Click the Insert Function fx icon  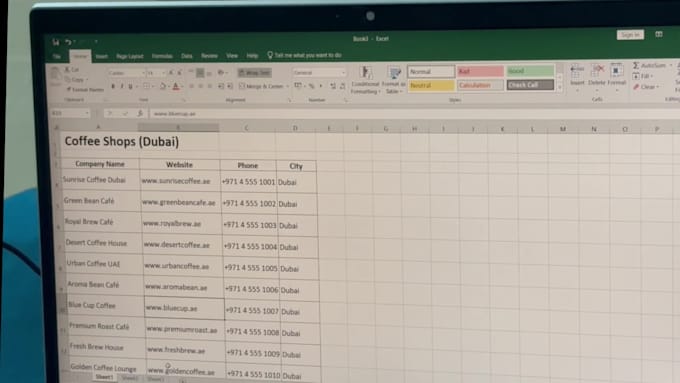[x=140, y=114]
